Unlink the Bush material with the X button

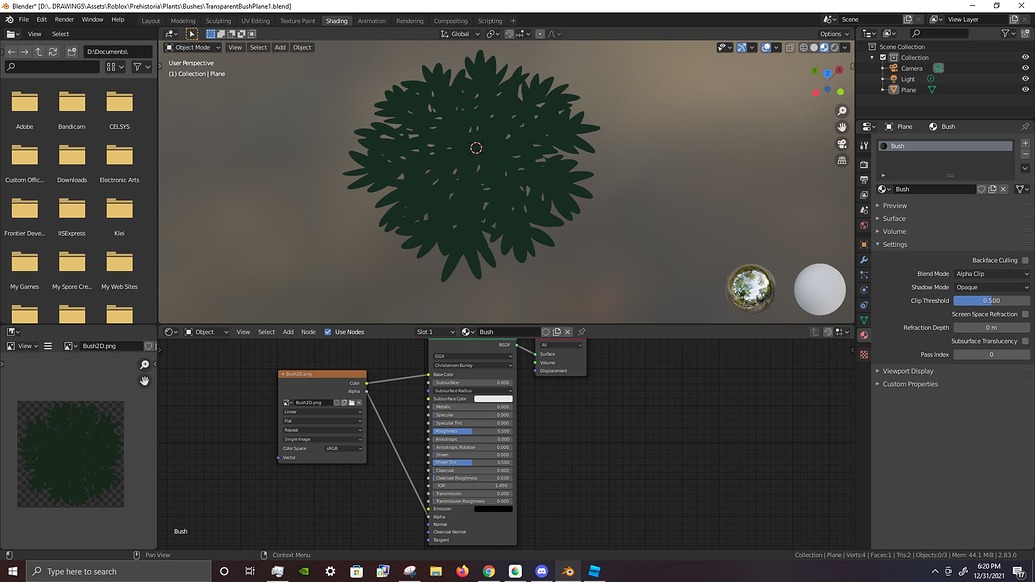(x=1003, y=189)
